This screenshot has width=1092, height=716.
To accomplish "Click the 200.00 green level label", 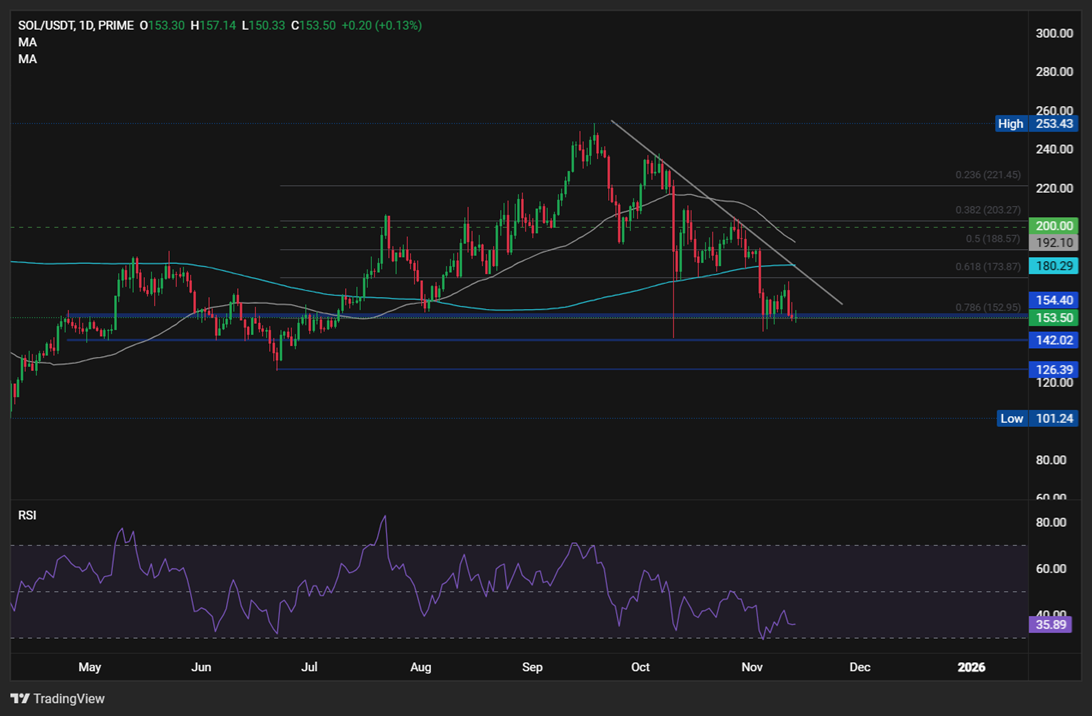I will (x=1053, y=226).
